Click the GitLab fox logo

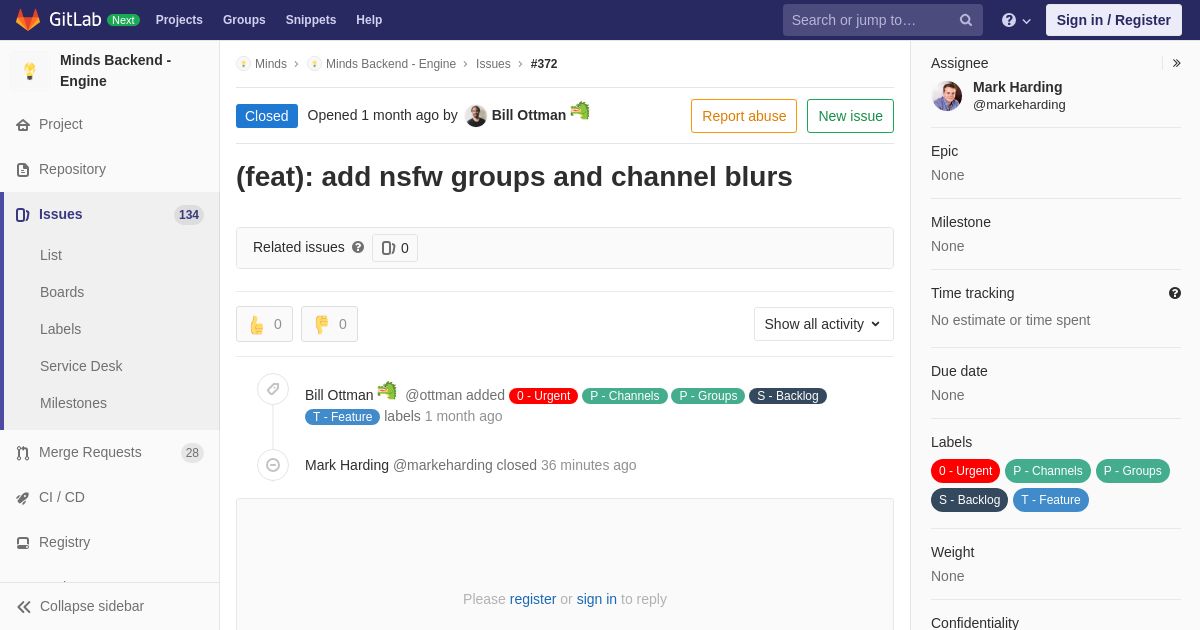coord(28,20)
